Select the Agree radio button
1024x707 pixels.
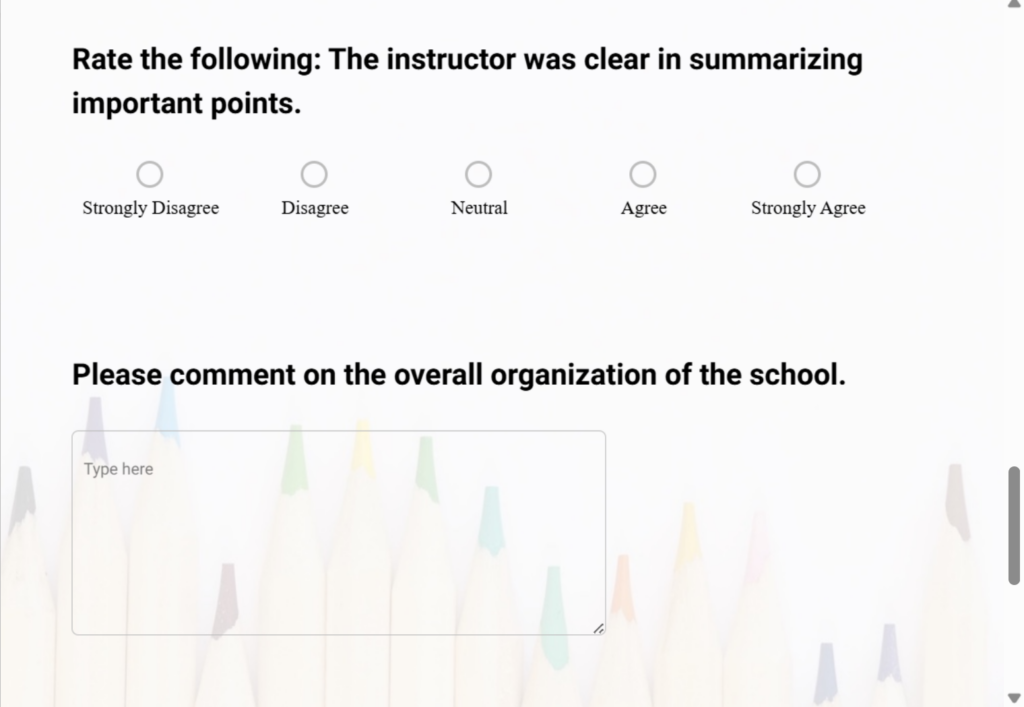pyautogui.click(x=643, y=173)
